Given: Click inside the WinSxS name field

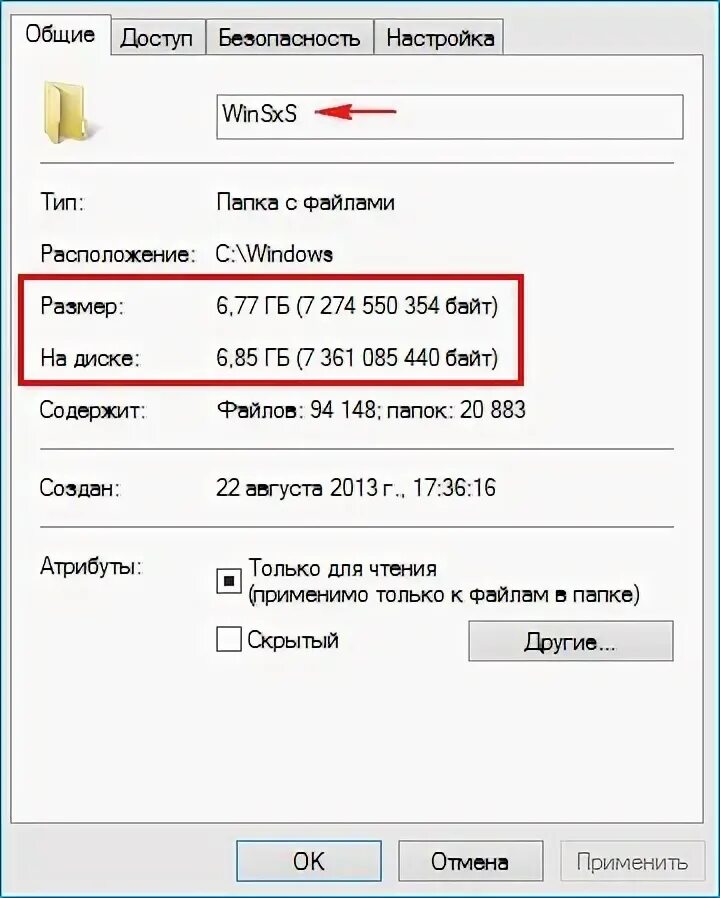Looking at the screenshot, I should 450,117.
